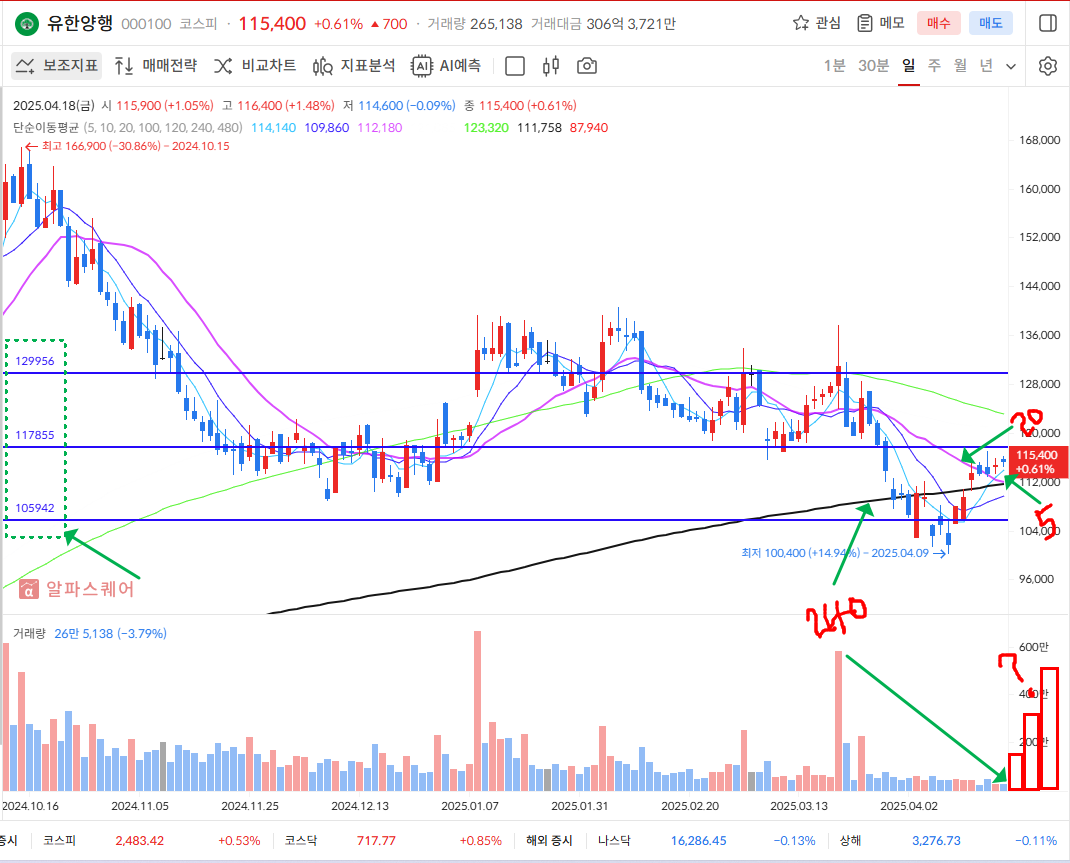Click the 136,000 price axis label
Image resolution: width=1070 pixels, height=863 pixels.
[1039, 335]
